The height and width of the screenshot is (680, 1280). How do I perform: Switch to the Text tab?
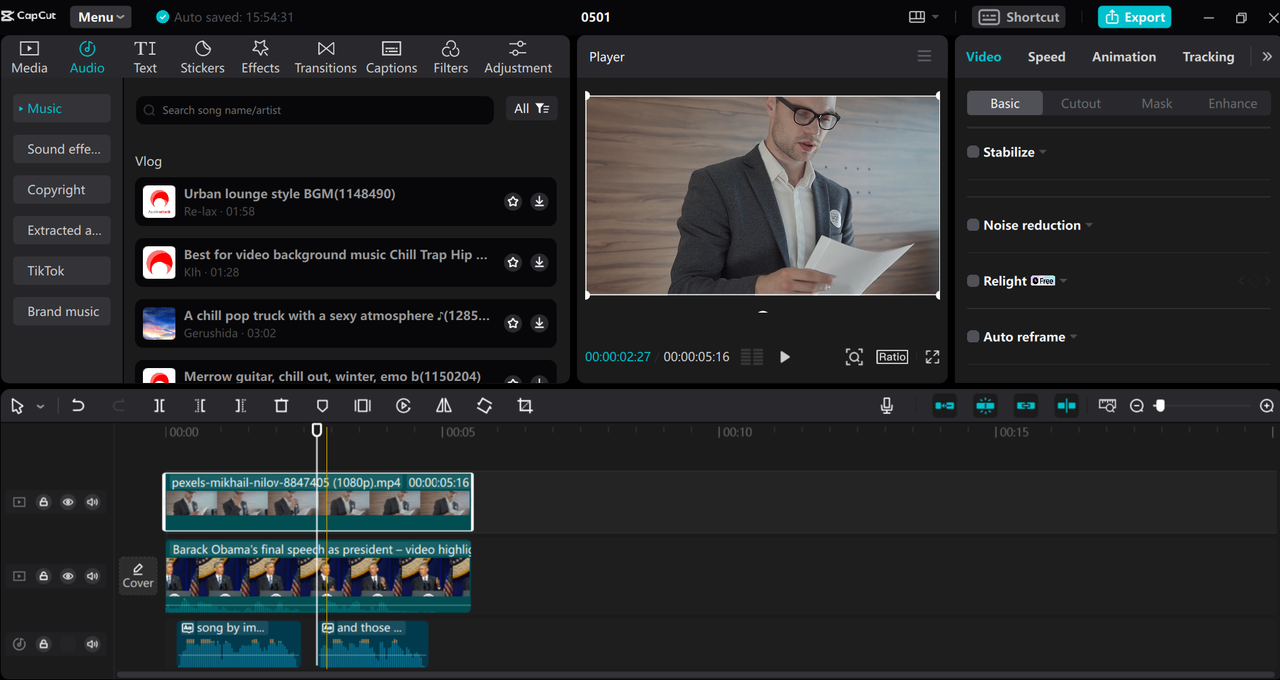[x=145, y=57]
